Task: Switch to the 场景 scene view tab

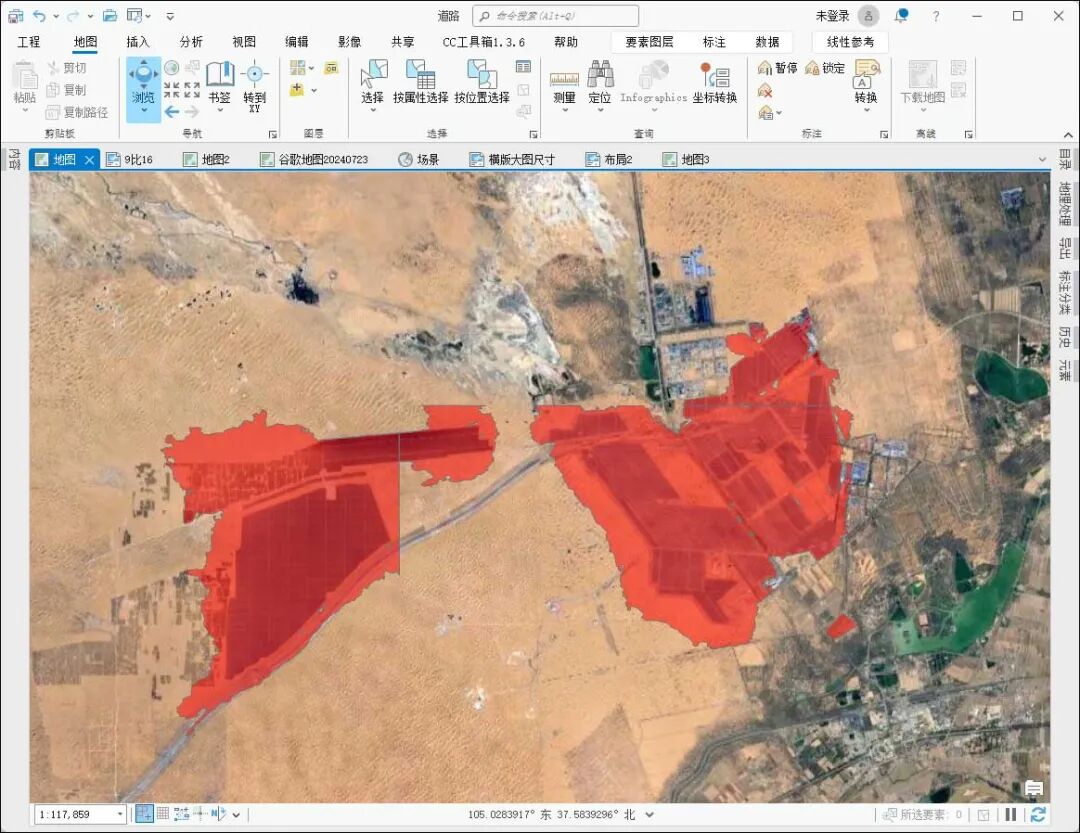Action: pos(419,159)
